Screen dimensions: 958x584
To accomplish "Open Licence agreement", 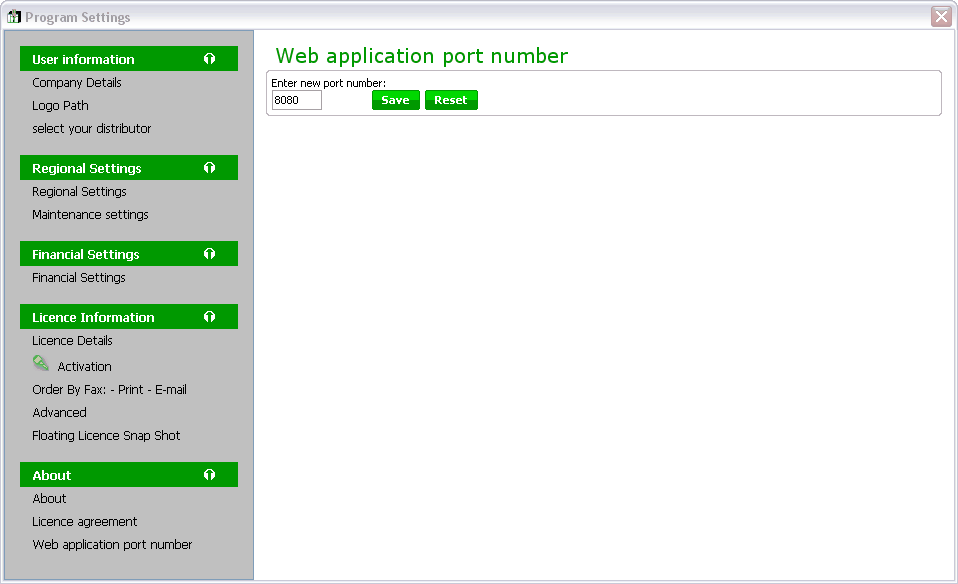I will click(x=85, y=522).
